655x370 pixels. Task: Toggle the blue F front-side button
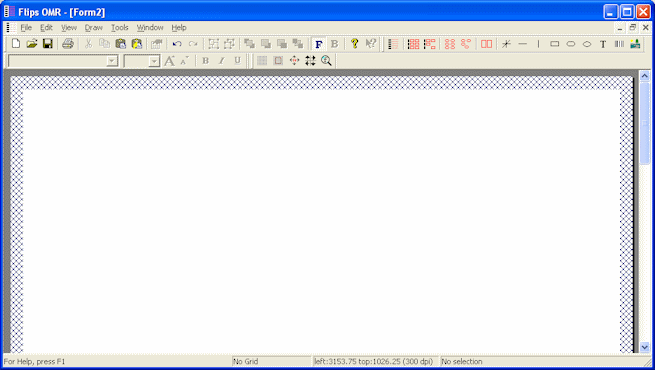(318, 44)
